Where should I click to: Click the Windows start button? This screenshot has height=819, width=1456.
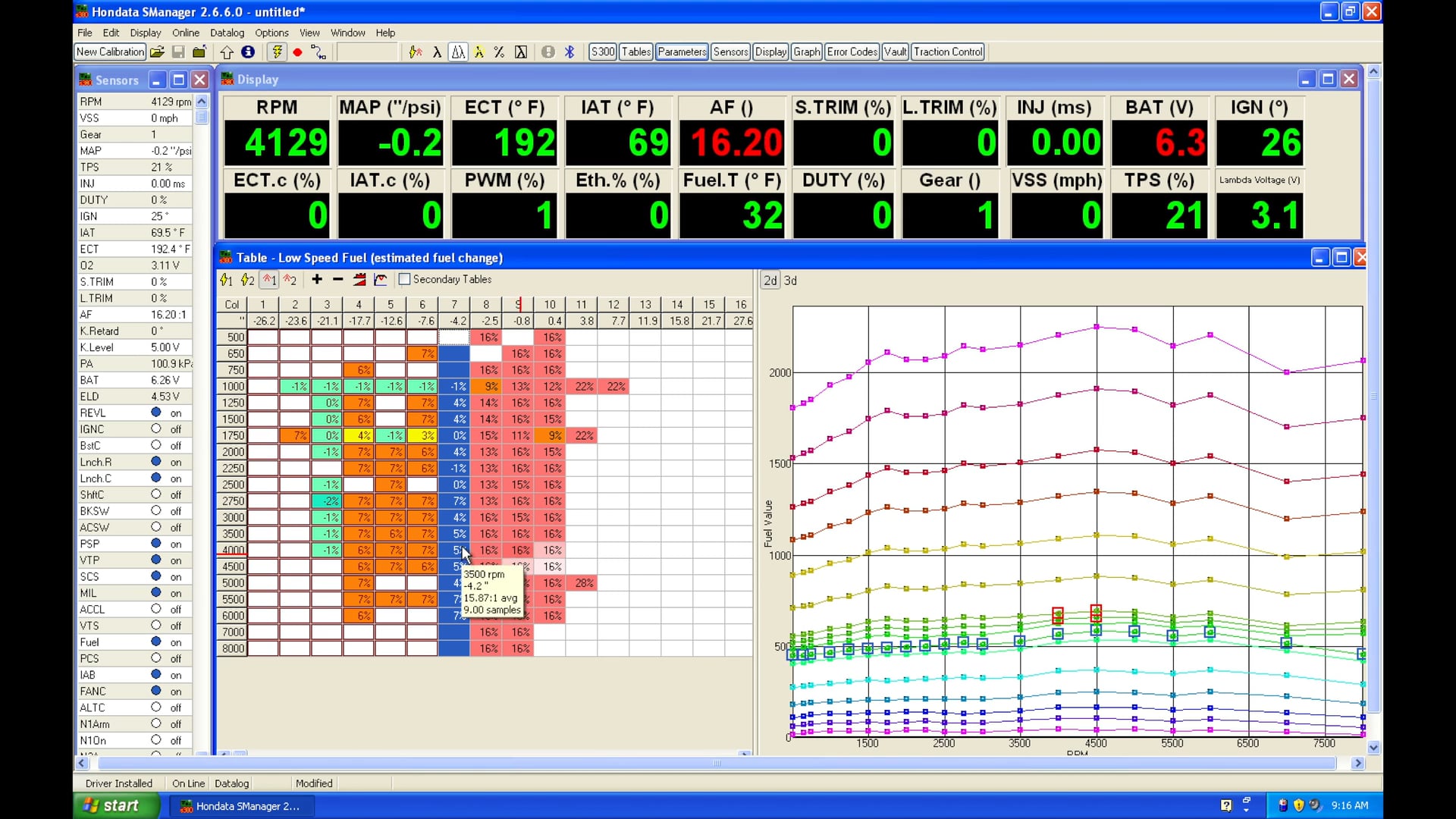(114, 805)
